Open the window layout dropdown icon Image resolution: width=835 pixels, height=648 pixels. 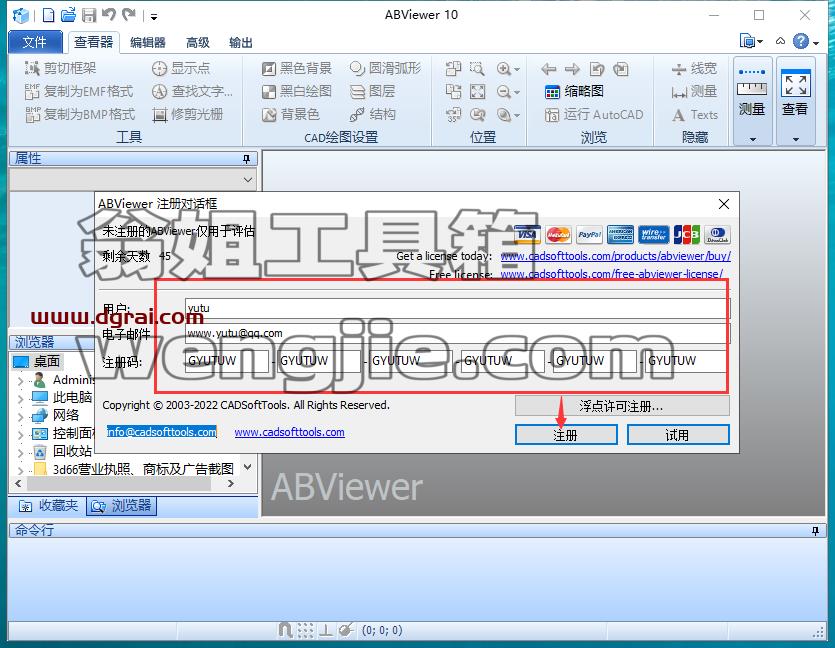[751, 41]
